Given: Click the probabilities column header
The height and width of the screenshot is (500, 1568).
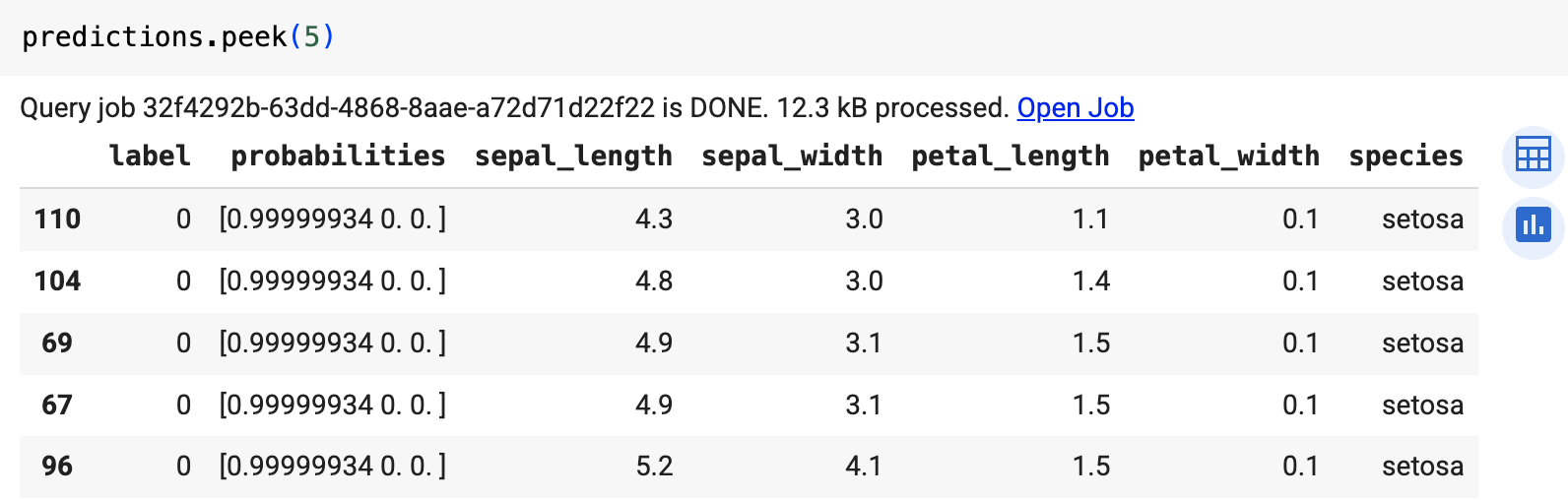Looking at the screenshot, I should 338,156.
